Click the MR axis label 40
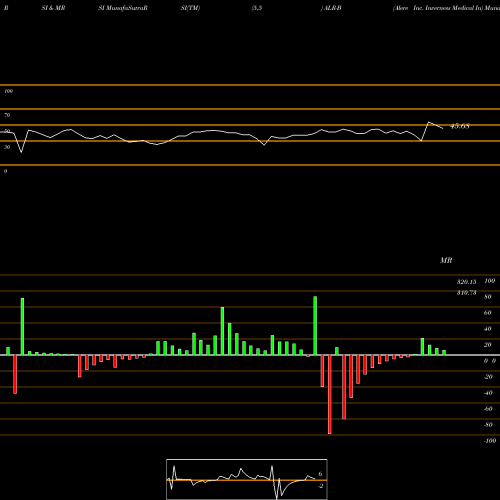500x500 pixels. pyautogui.click(x=487, y=329)
